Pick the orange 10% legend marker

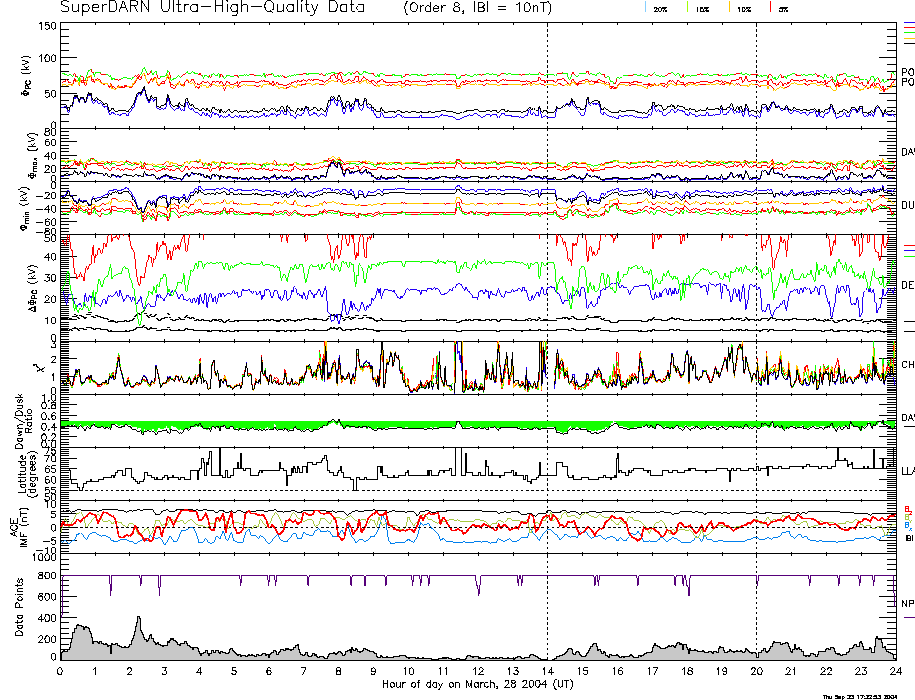pyautogui.click(x=729, y=7)
